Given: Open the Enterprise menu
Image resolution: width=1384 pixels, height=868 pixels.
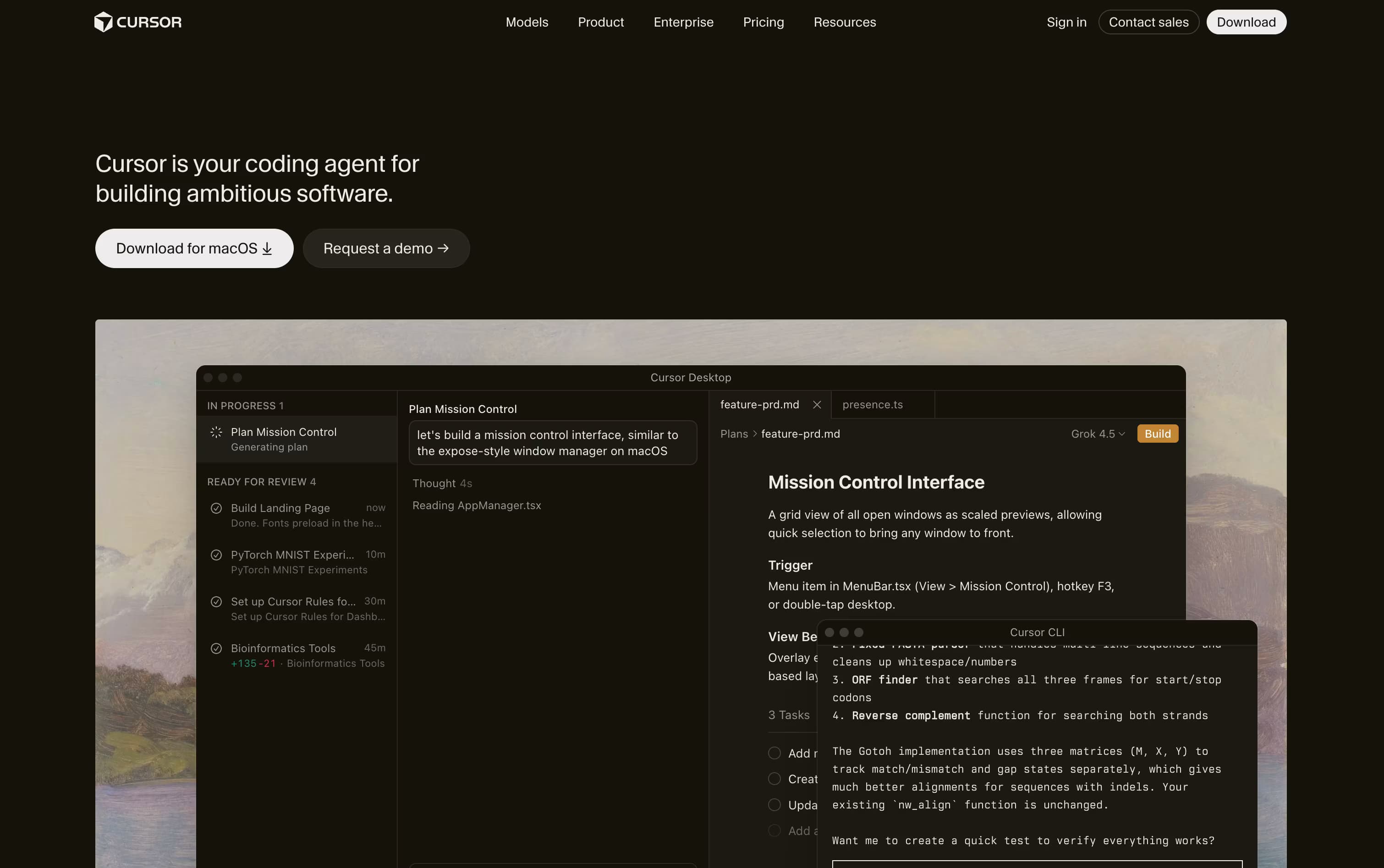Looking at the screenshot, I should pyautogui.click(x=683, y=22).
